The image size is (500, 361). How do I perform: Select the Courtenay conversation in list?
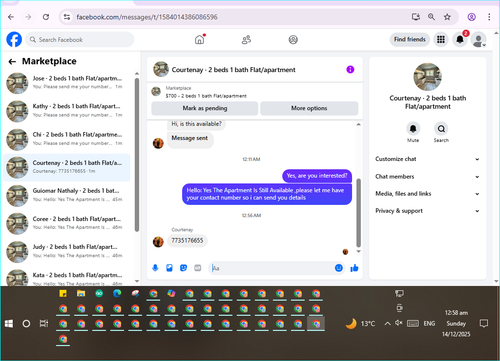coord(67,167)
